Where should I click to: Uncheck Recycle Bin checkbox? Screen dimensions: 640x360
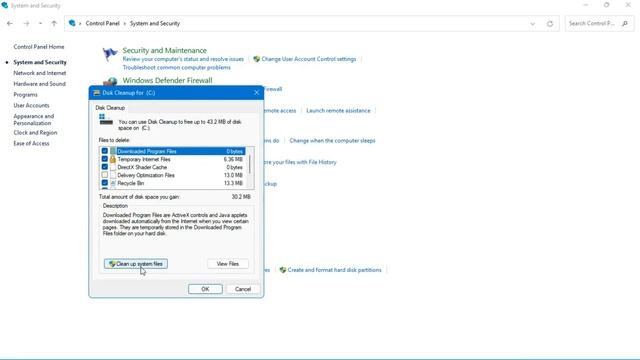coord(105,183)
